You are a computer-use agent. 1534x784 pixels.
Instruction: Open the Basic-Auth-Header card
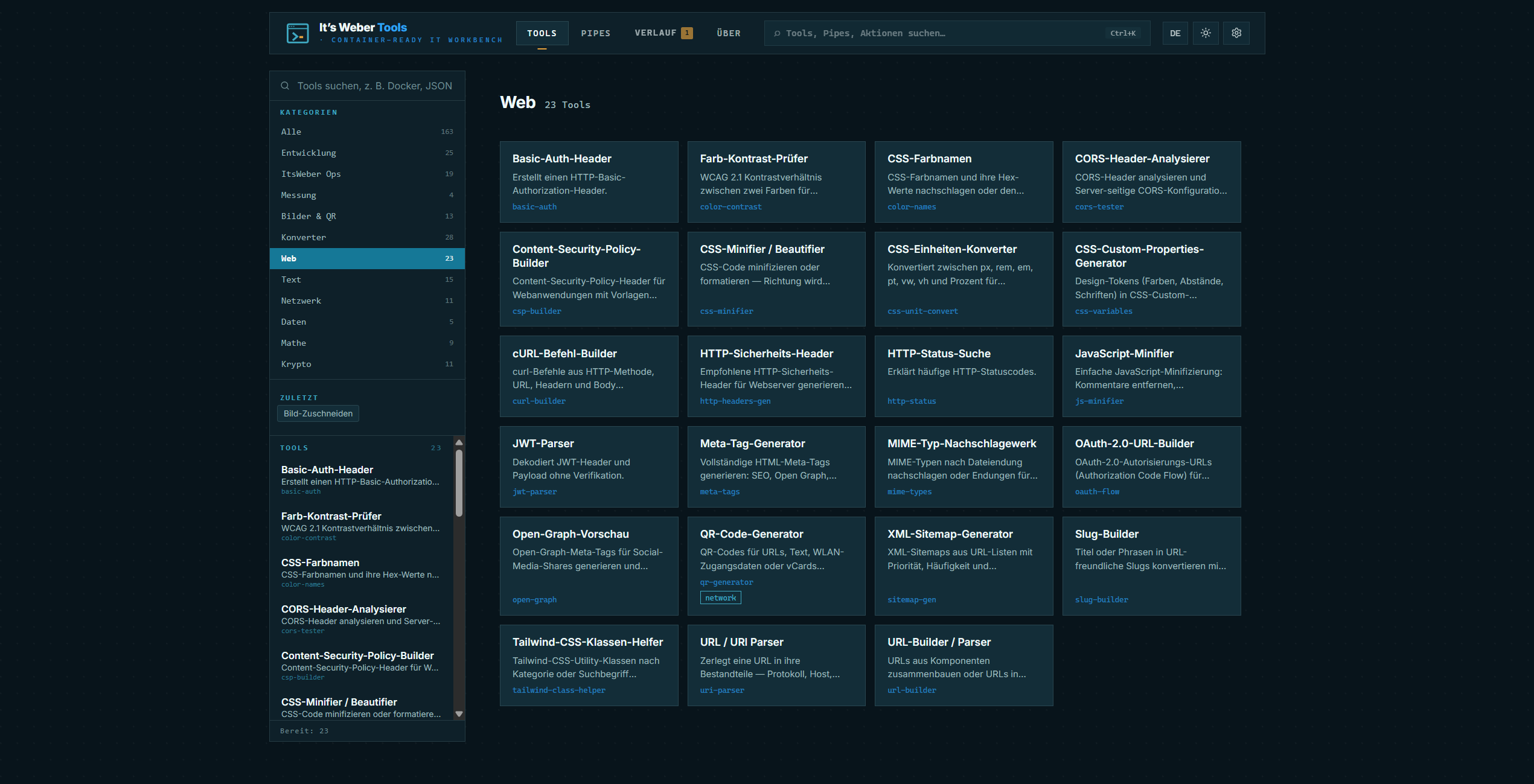click(x=589, y=182)
